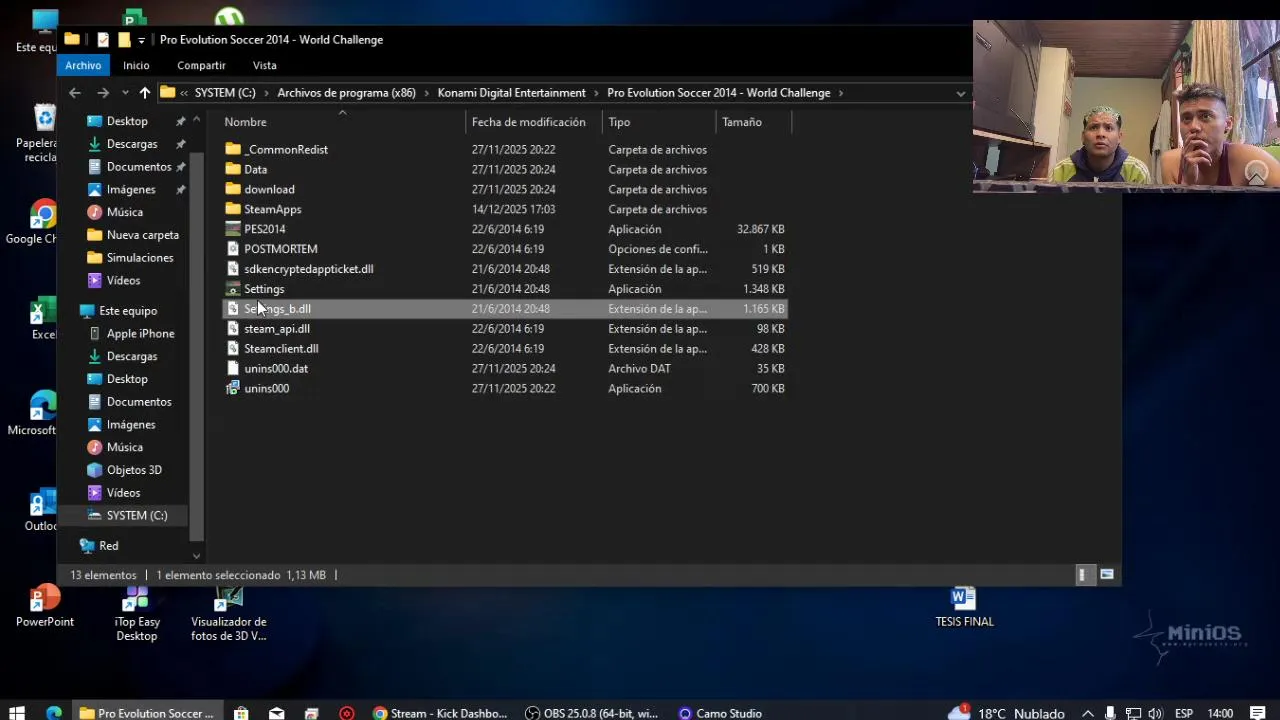Switch to the Compartir ribbon tab
Screen dimensions: 1280x720
pyautogui.click(x=201, y=65)
